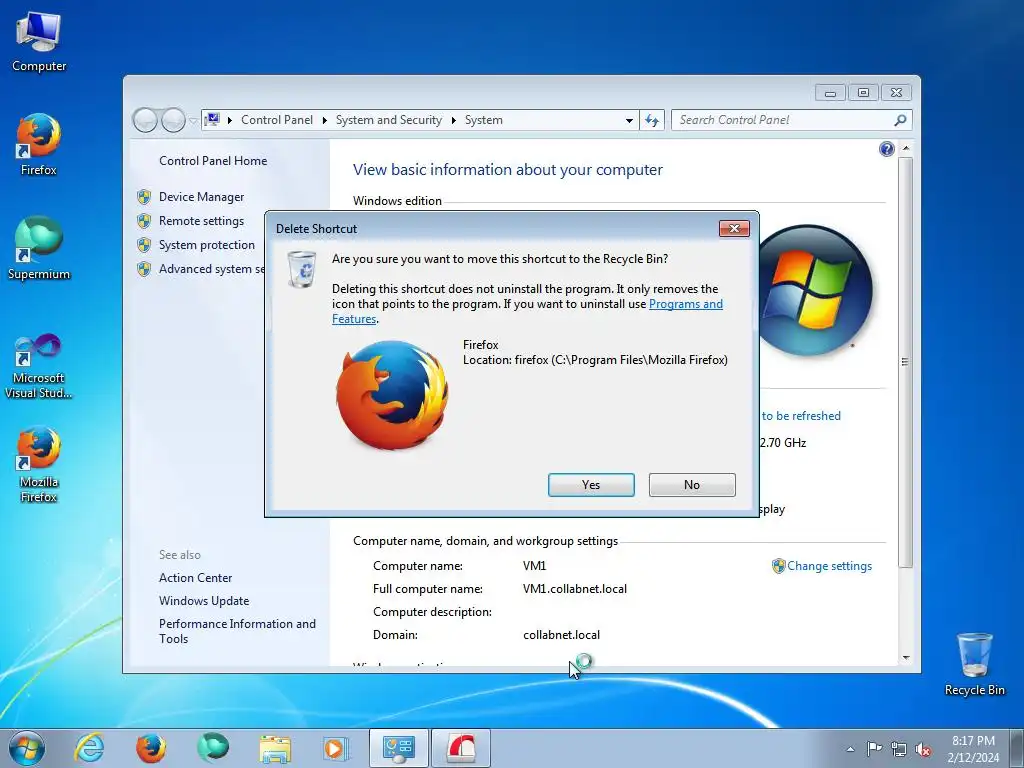Show hidden system tray icons
1024x768 pixels.
click(x=850, y=749)
